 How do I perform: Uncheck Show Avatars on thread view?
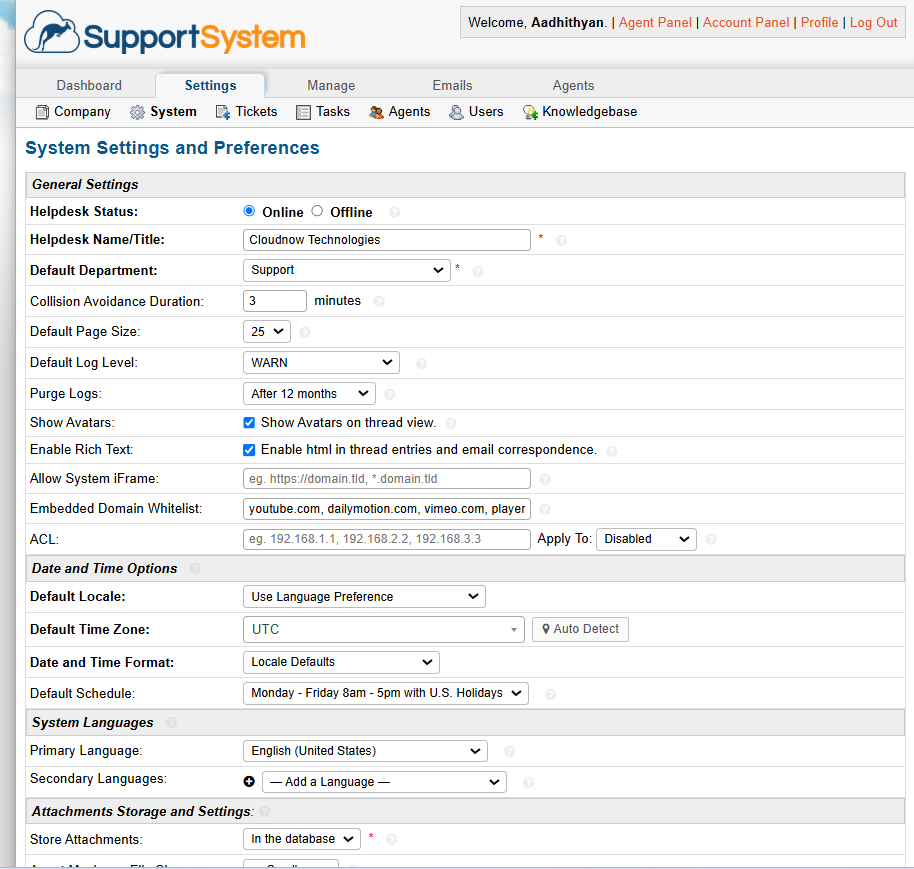click(248, 422)
